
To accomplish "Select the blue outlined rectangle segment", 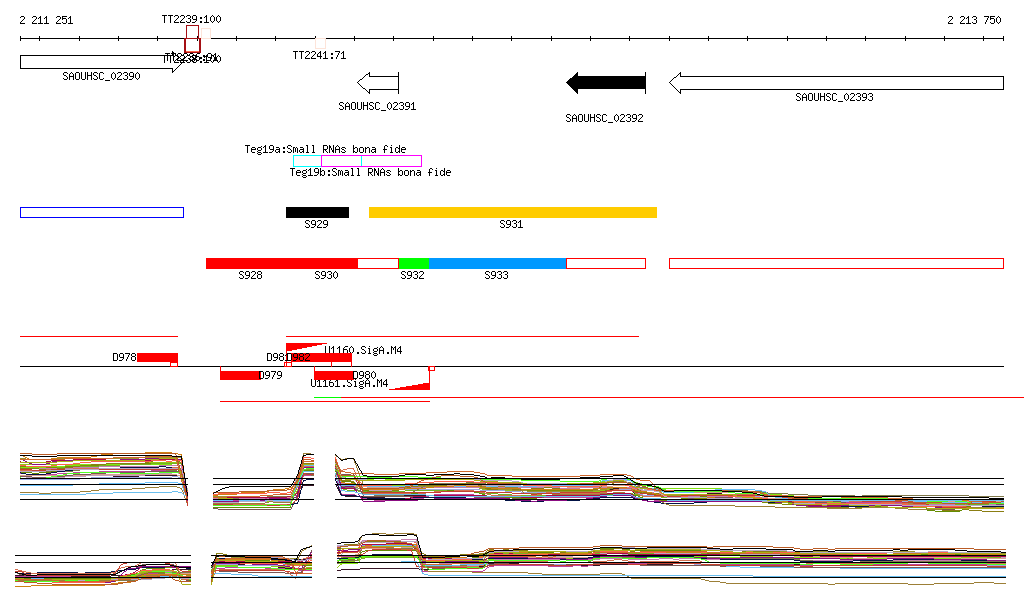I will [102, 213].
